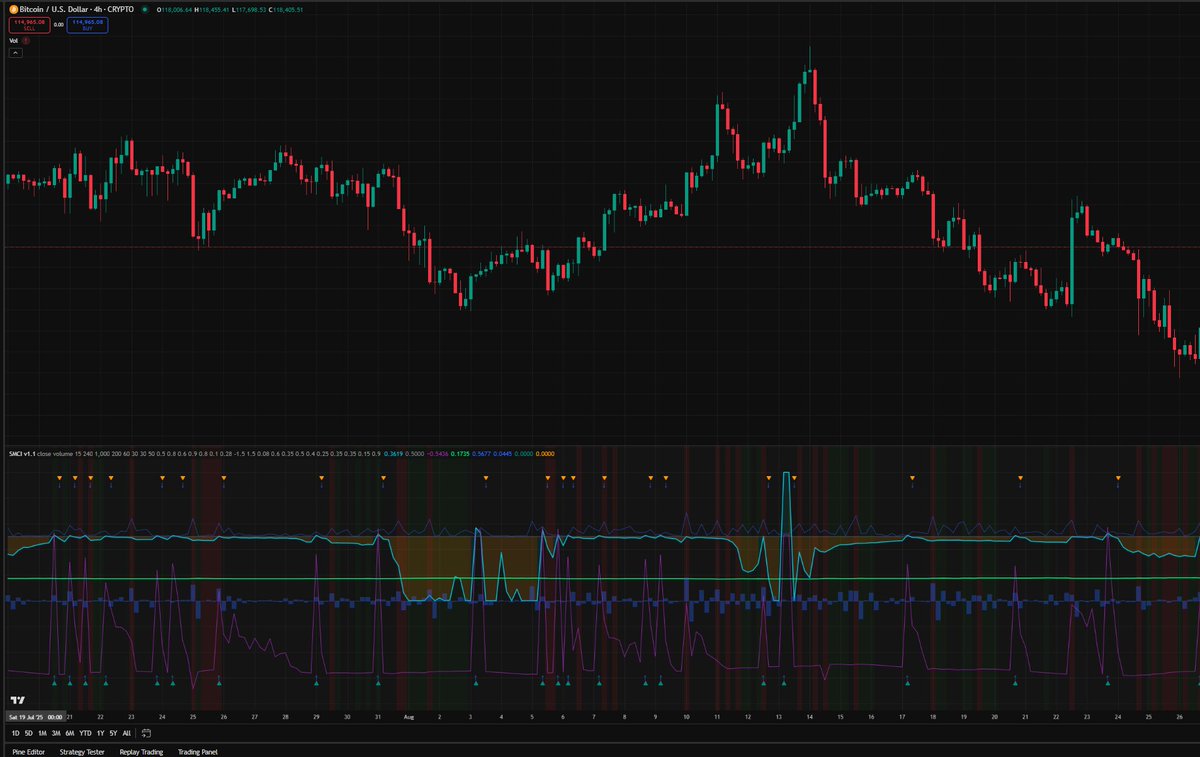Image resolution: width=1200 pixels, height=757 pixels.
Task: Select the YTD time range
Action: pos(85,733)
